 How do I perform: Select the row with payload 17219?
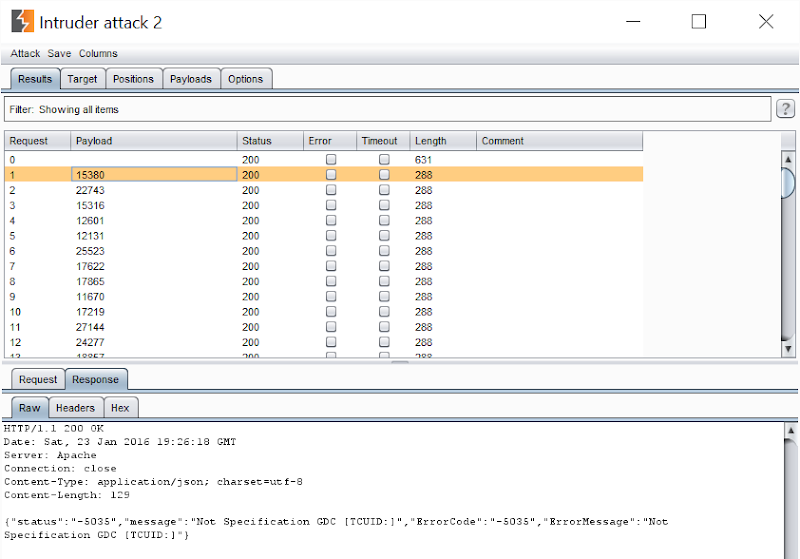324,312
